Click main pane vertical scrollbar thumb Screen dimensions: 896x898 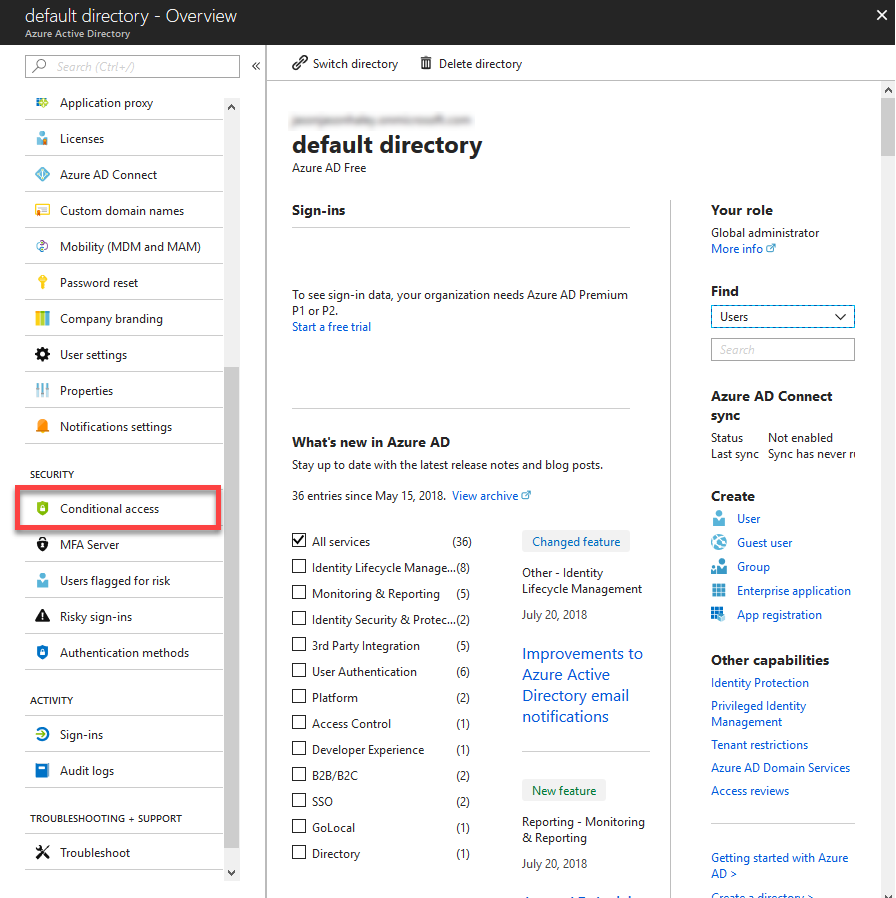point(888,126)
